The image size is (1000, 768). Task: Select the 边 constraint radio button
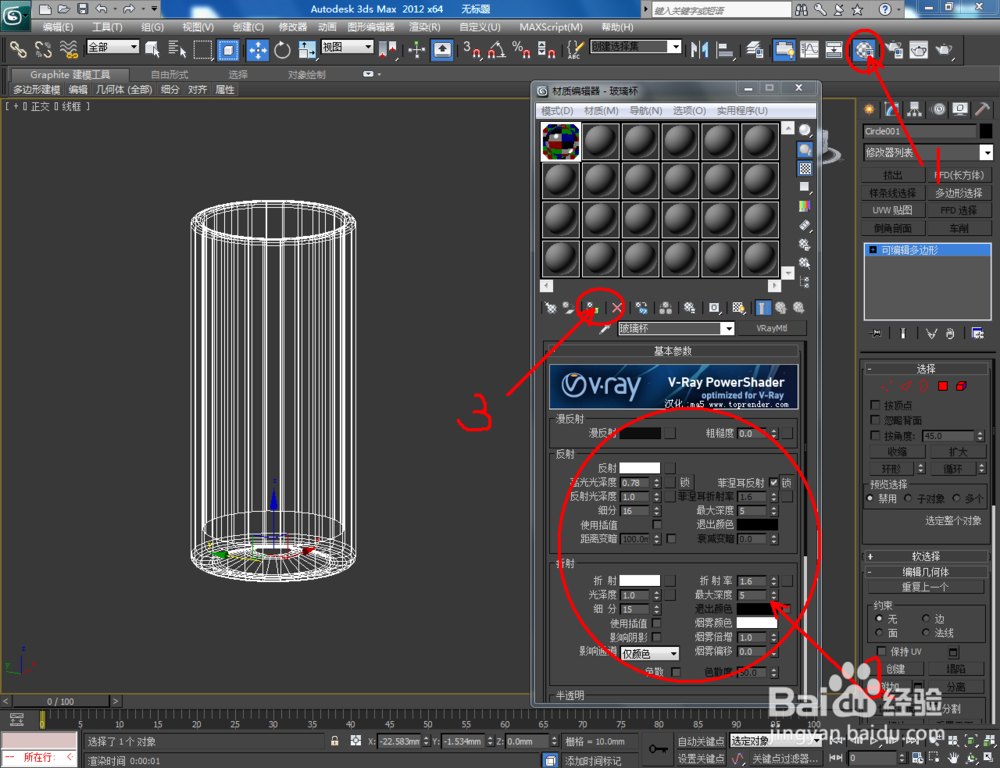925,618
